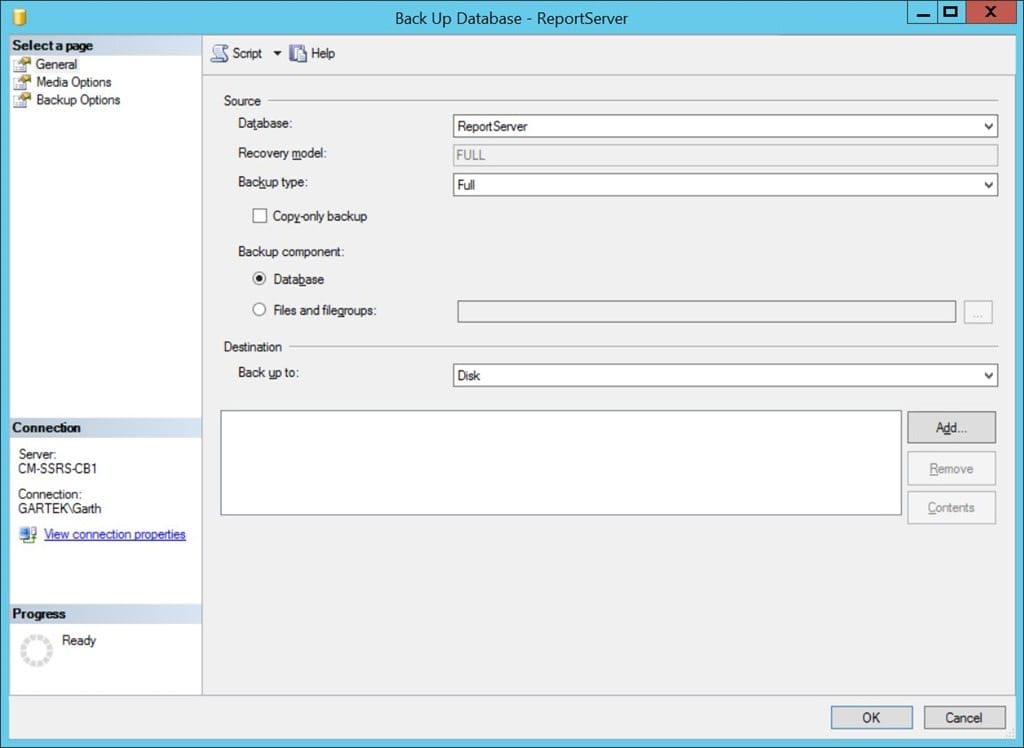Click the CM-SSRS-CB1 server name
This screenshot has width=1024, height=748.
click(x=57, y=468)
